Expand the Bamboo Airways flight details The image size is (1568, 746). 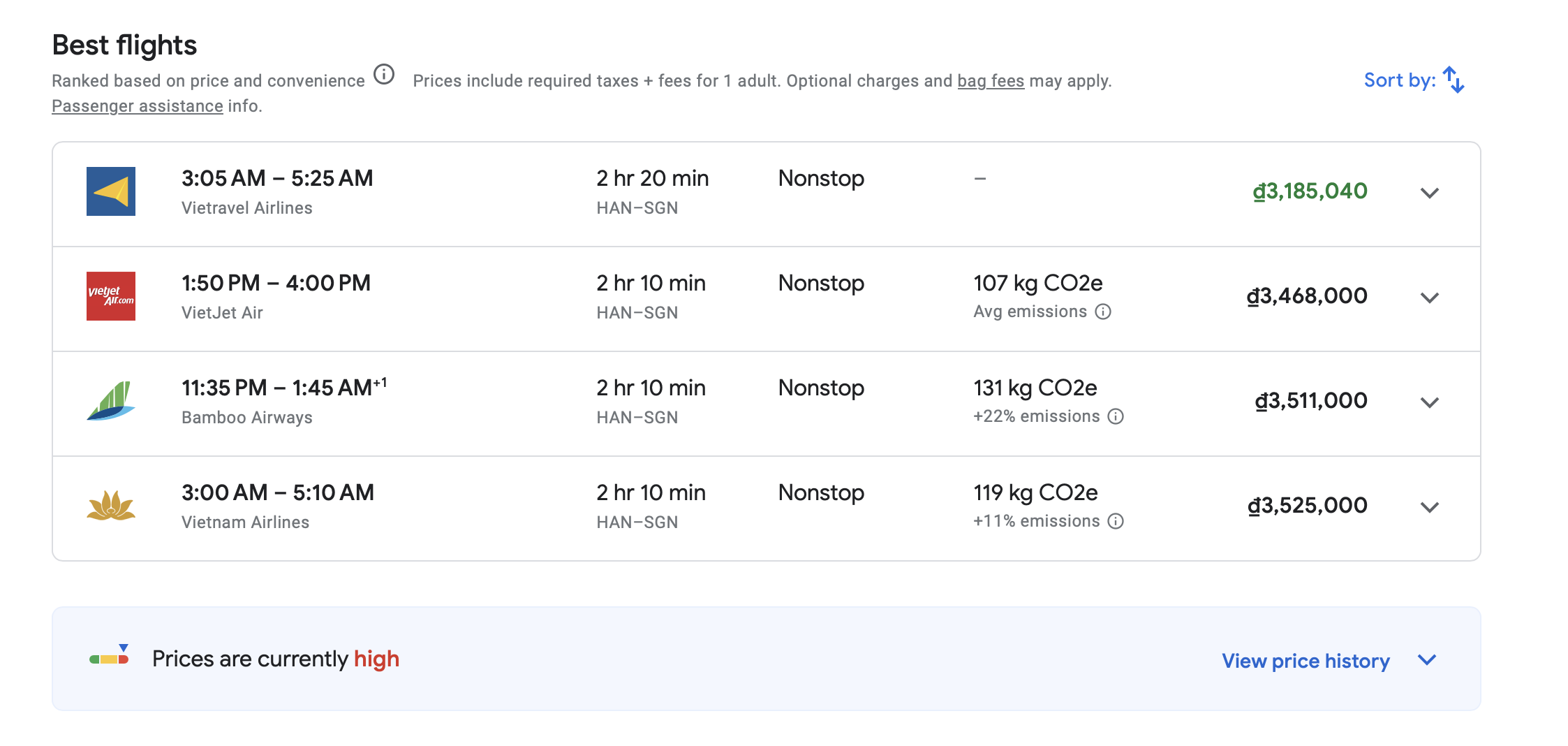[1429, 402]
